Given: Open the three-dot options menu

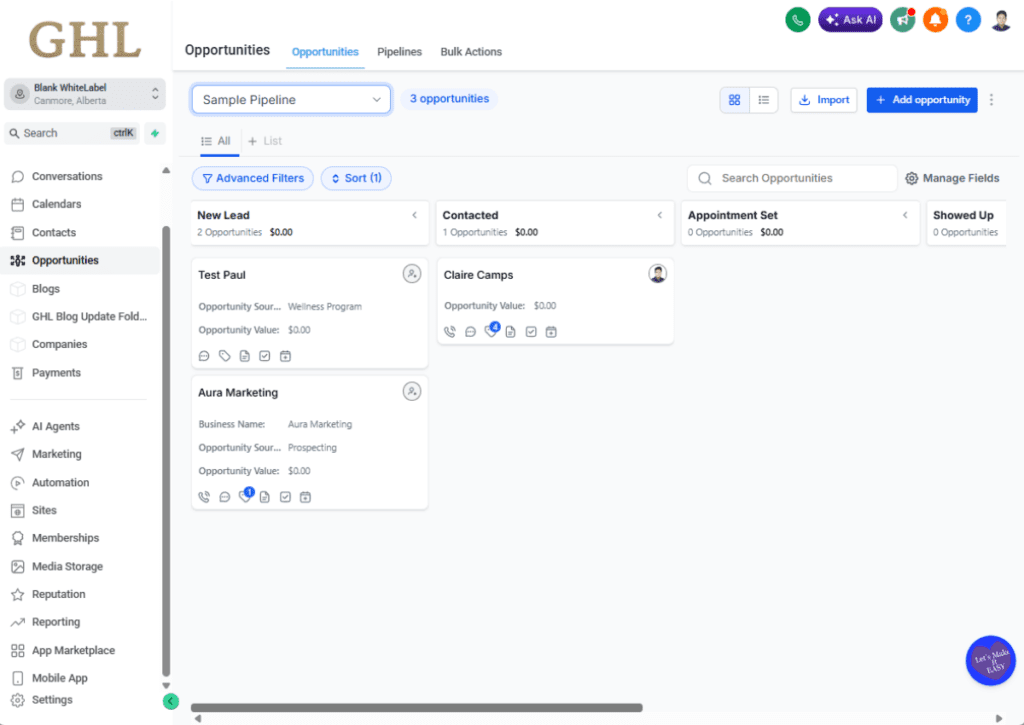Looking at the screenshot, I should click(991, 100).
